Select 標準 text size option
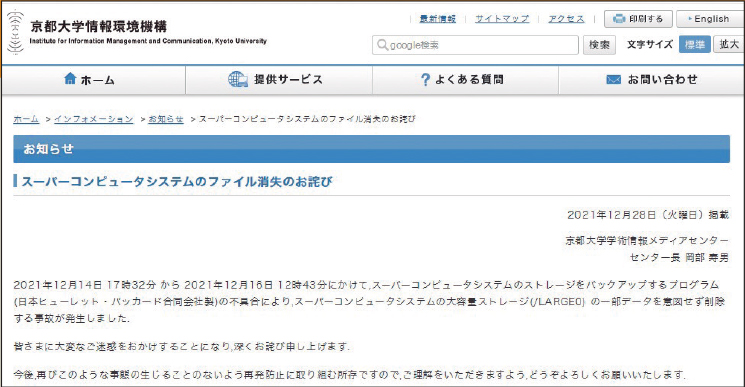The height and width of the screenshot is (387, 745). click(x=695, y=45)
